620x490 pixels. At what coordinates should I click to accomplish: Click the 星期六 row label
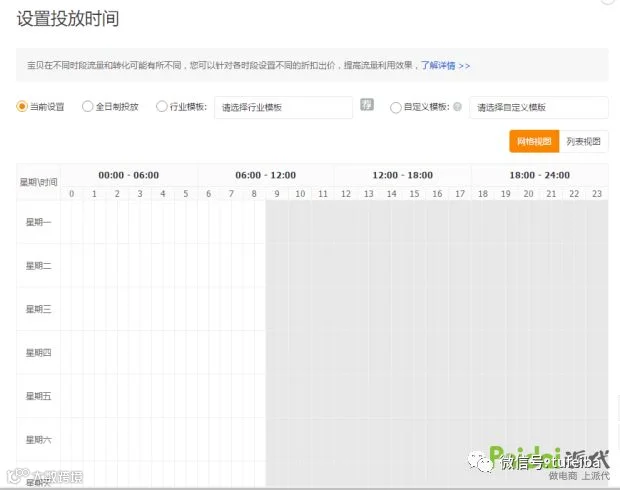coord(38,439)
